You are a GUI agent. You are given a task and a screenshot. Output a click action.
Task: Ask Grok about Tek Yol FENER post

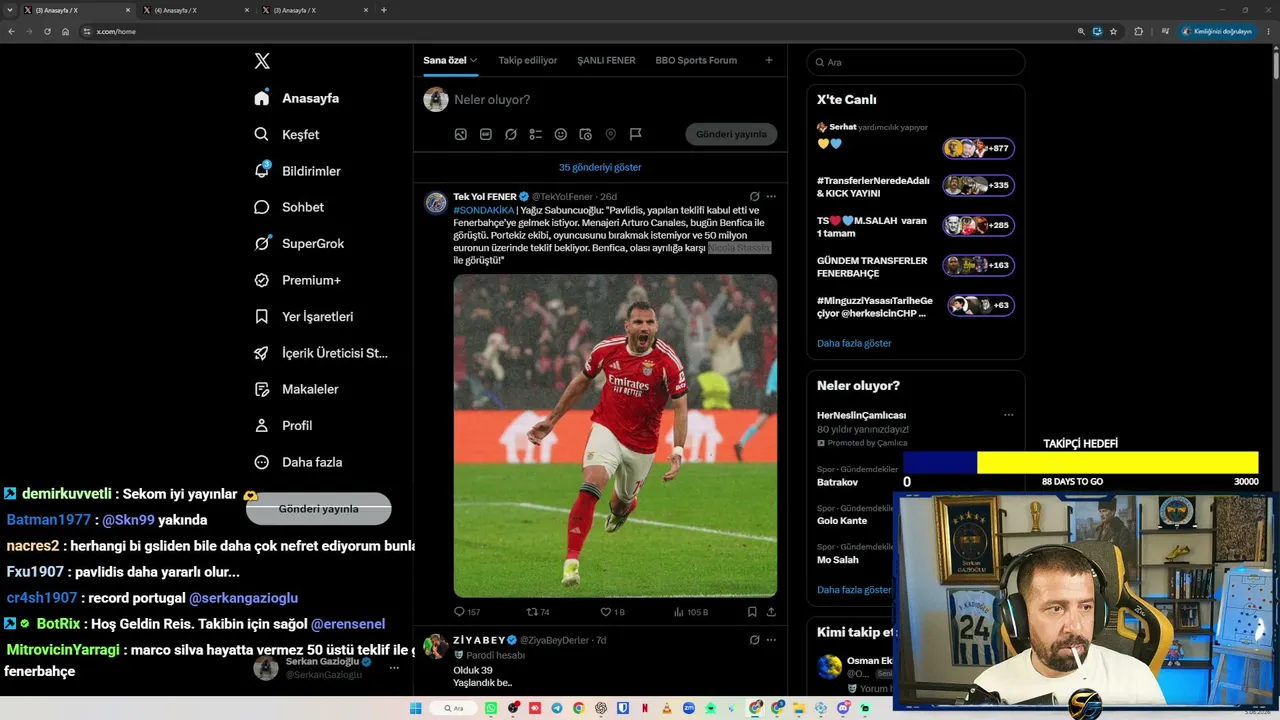(x=755, y=197)
